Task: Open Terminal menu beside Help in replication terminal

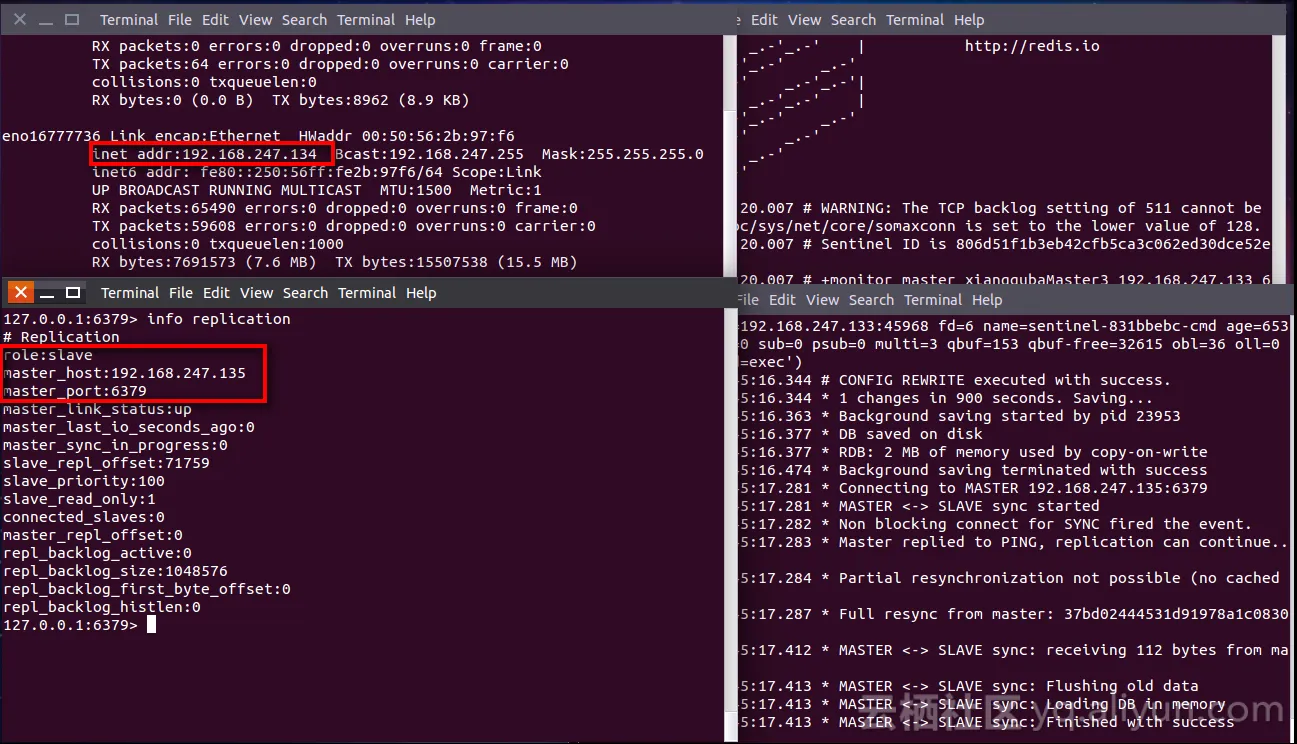Action: point(368,293)
